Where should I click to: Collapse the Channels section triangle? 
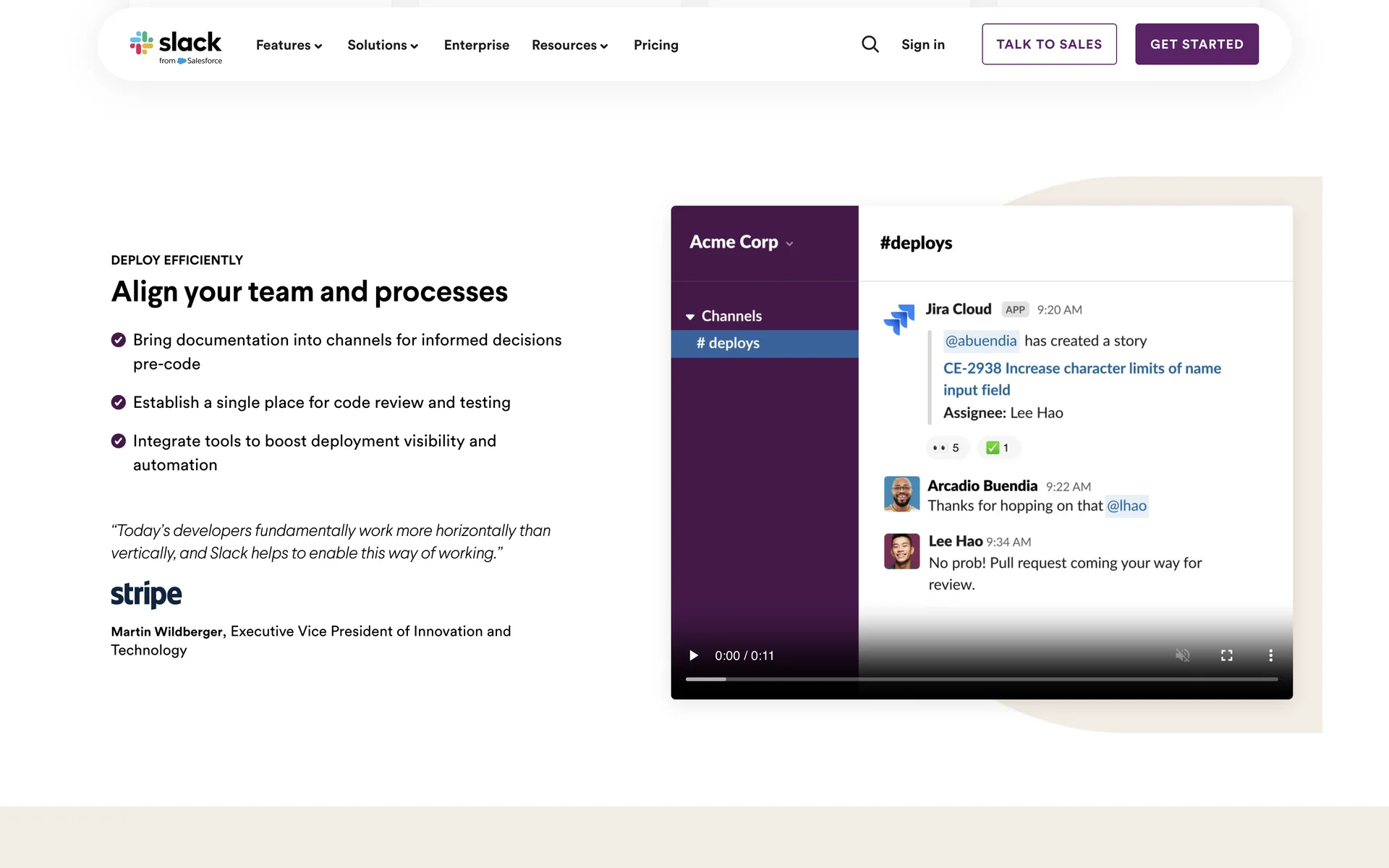(690, 317)
